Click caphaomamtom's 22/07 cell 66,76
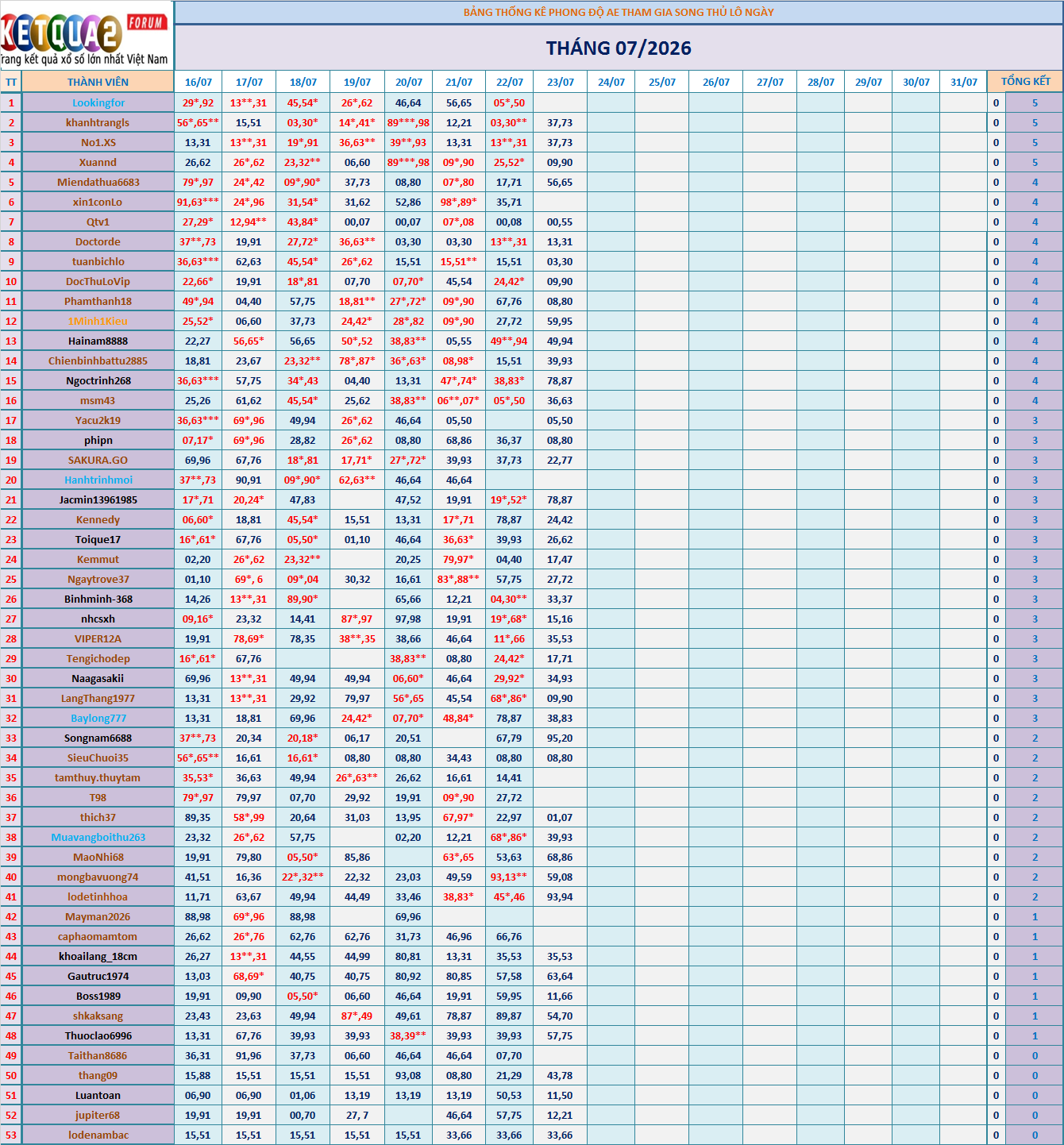Image resolution: width=1064 pixels, height=1145 pixels. pos(509,936)
